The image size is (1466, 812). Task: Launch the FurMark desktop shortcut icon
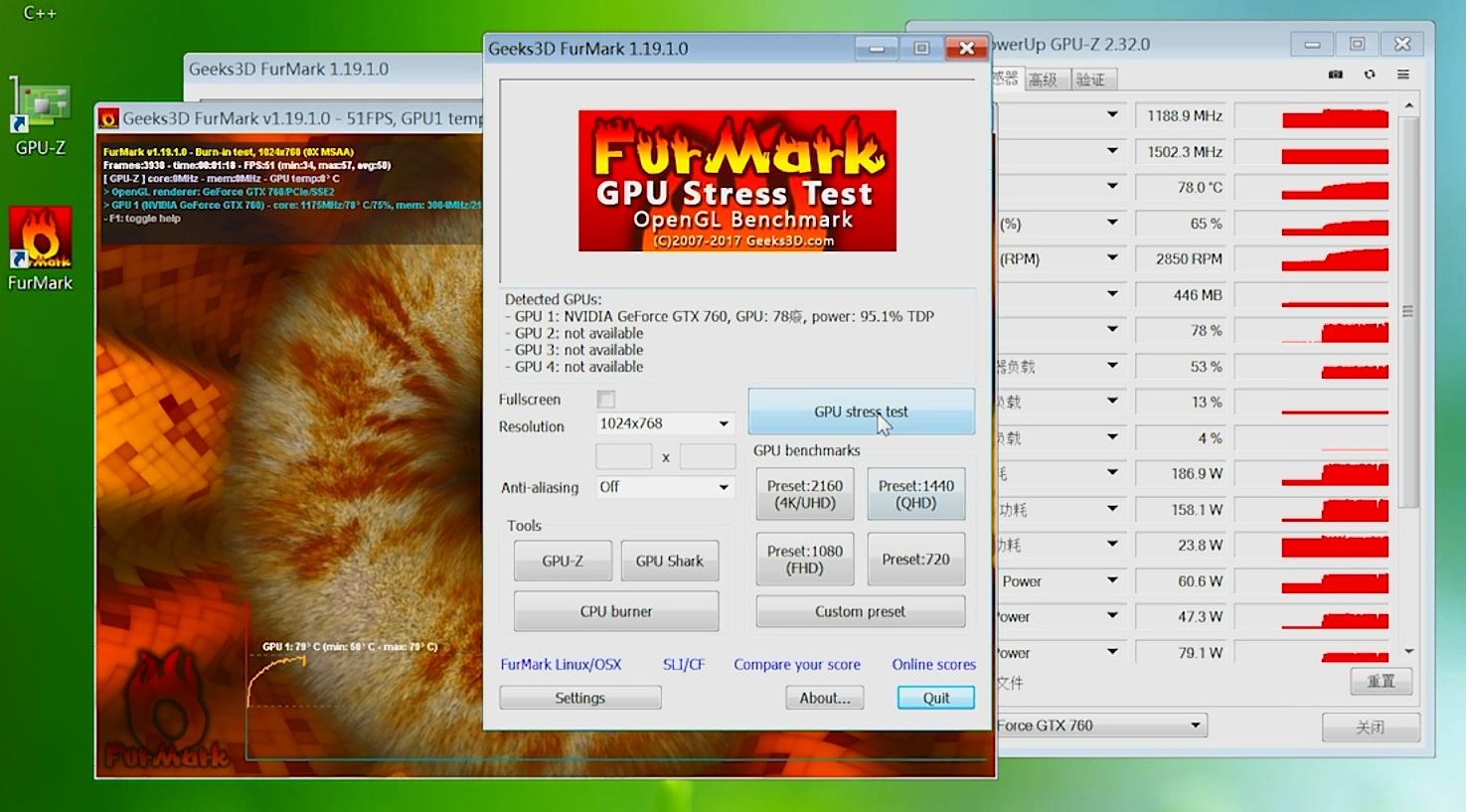pyautogui.click(x=40, y=240)
